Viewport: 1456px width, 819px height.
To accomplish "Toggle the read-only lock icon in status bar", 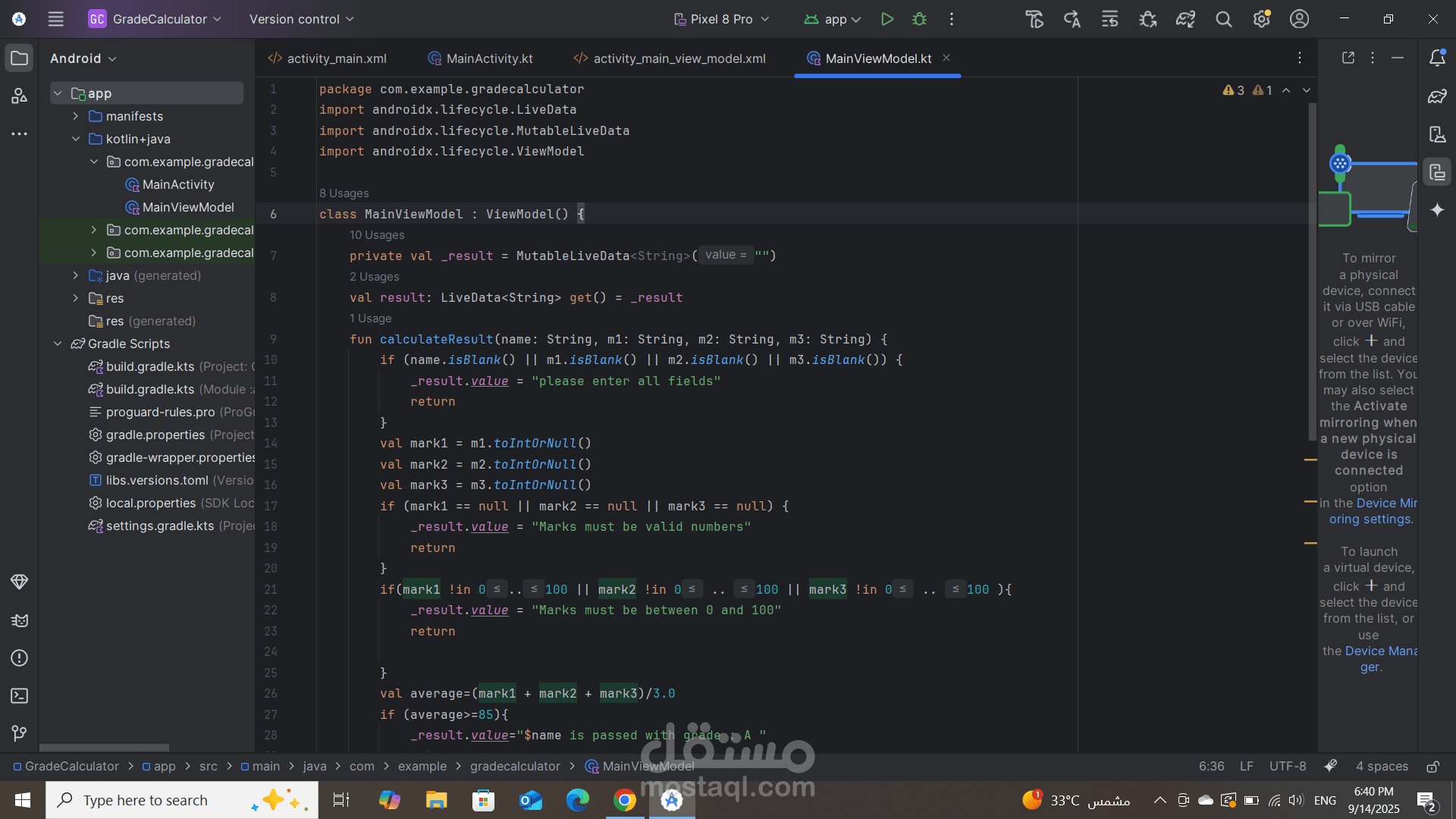I will click(1432, 767).
